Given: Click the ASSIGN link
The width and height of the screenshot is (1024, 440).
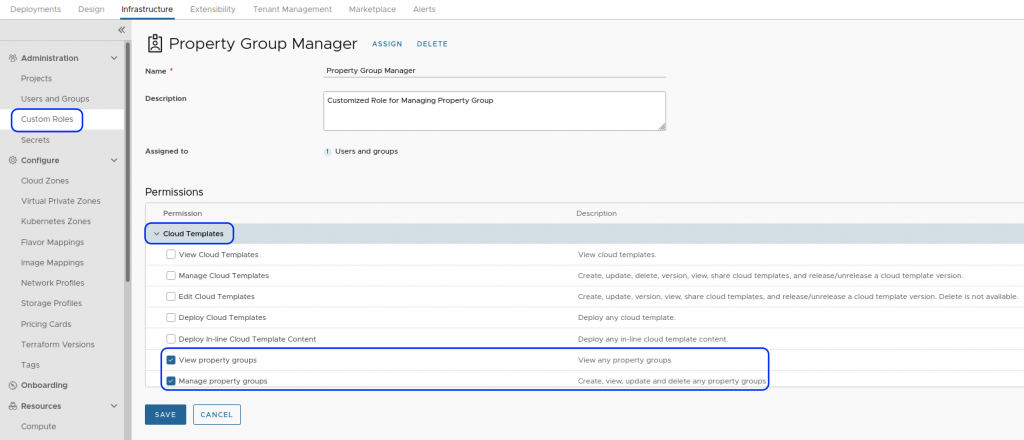Looking at the screenshot, I should [x=387, y=44].
